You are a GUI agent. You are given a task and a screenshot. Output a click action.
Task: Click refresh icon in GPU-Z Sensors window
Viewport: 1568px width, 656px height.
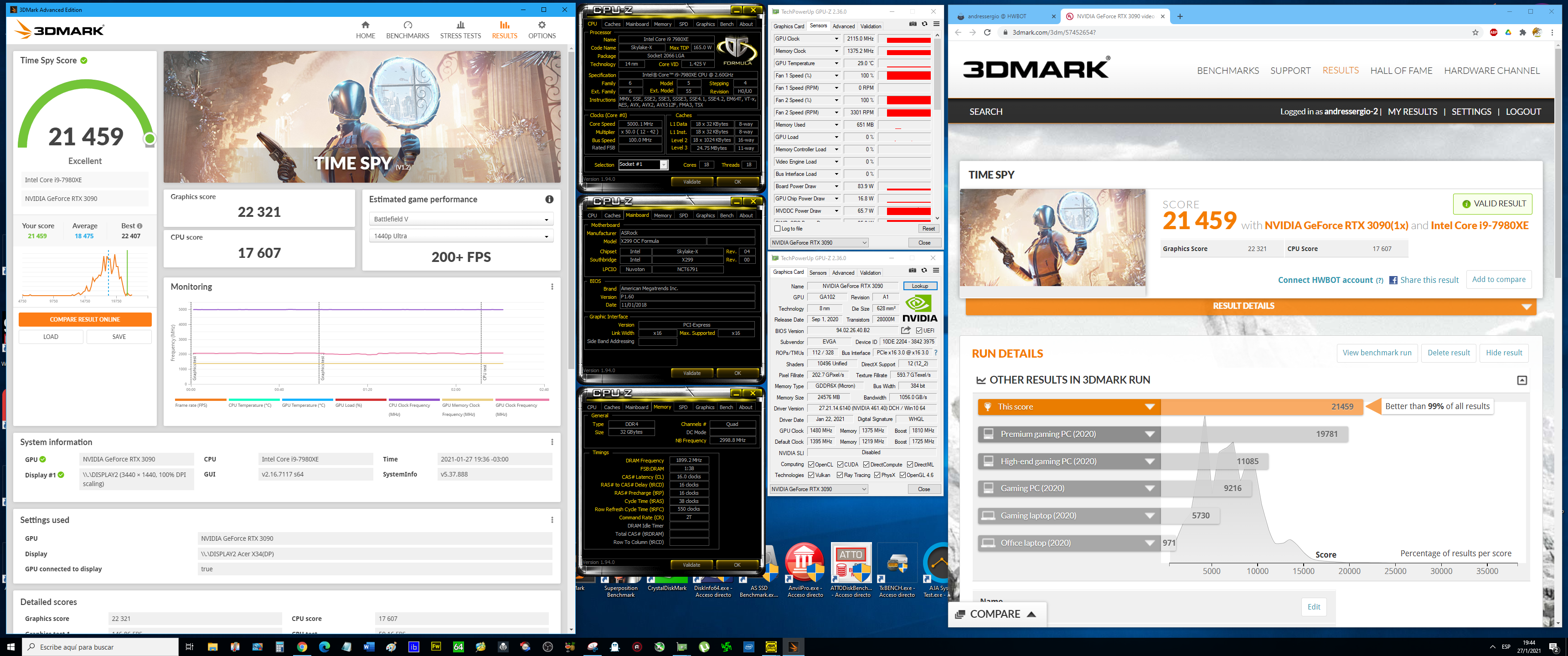(924, 24)
